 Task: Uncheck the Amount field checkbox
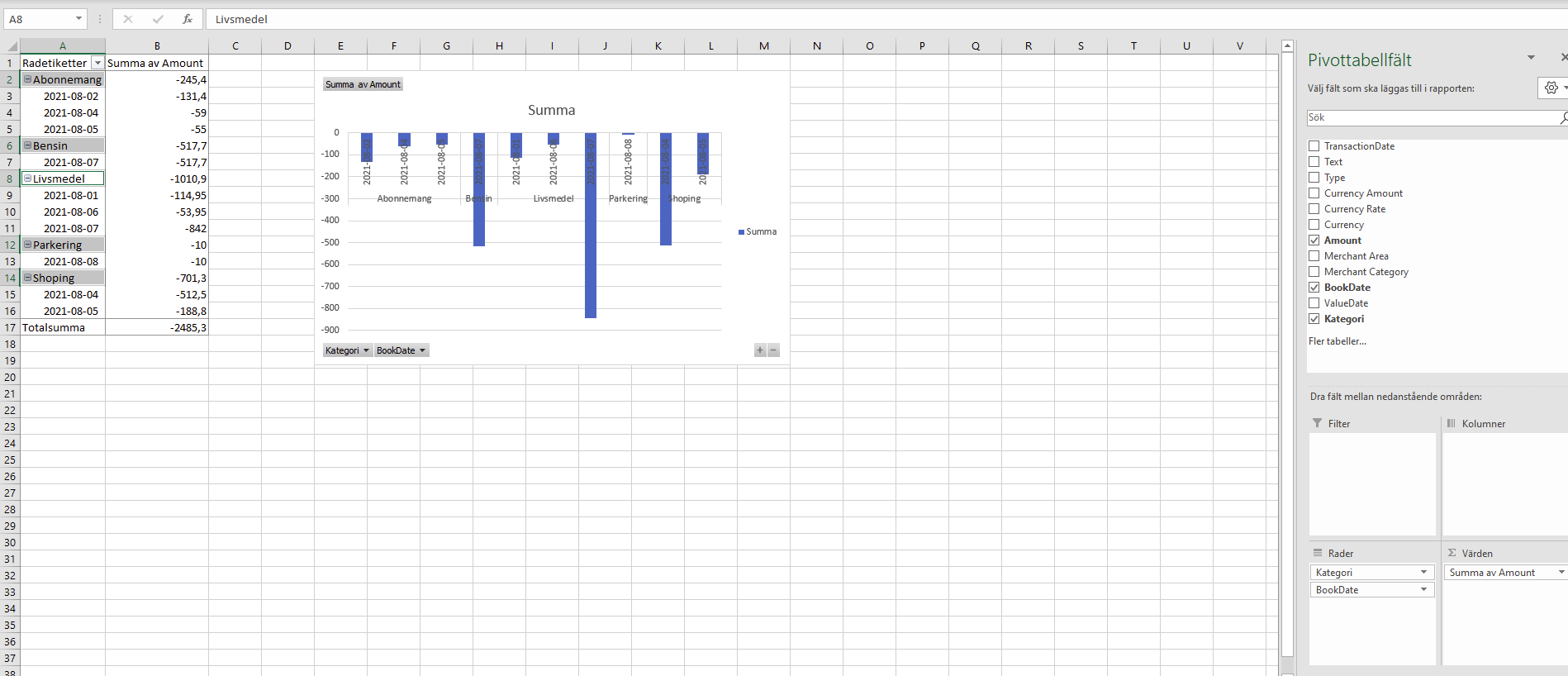click(1314, 240)
